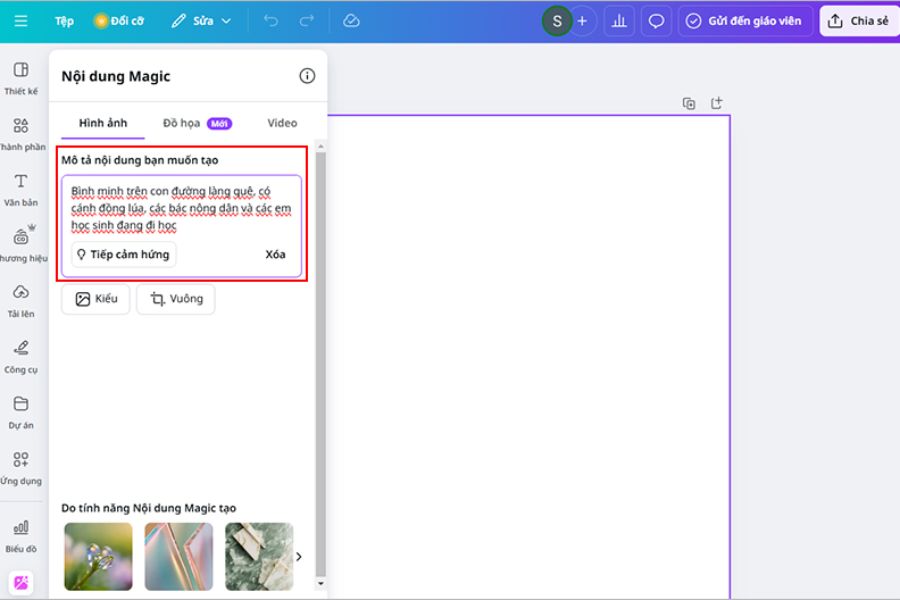Click the description prompt text field
The height and width of the screenshot is (600, 900).
181,208
